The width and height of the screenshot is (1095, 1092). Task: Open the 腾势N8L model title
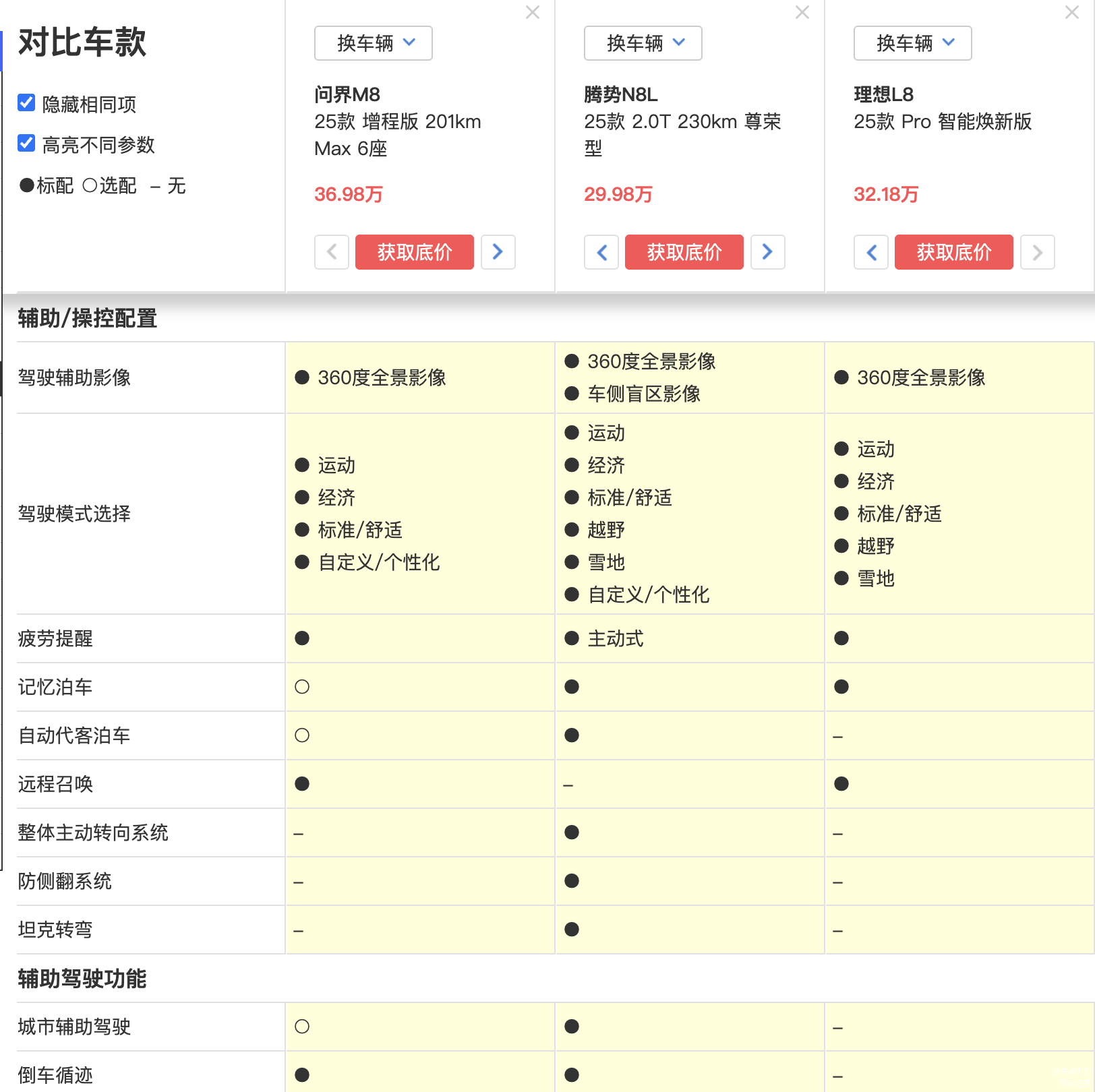click(621, 94)
